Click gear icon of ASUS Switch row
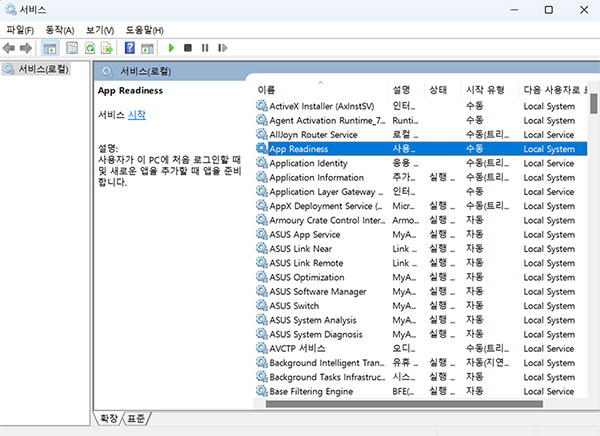The image size is (600, 436). pos(262,305)
